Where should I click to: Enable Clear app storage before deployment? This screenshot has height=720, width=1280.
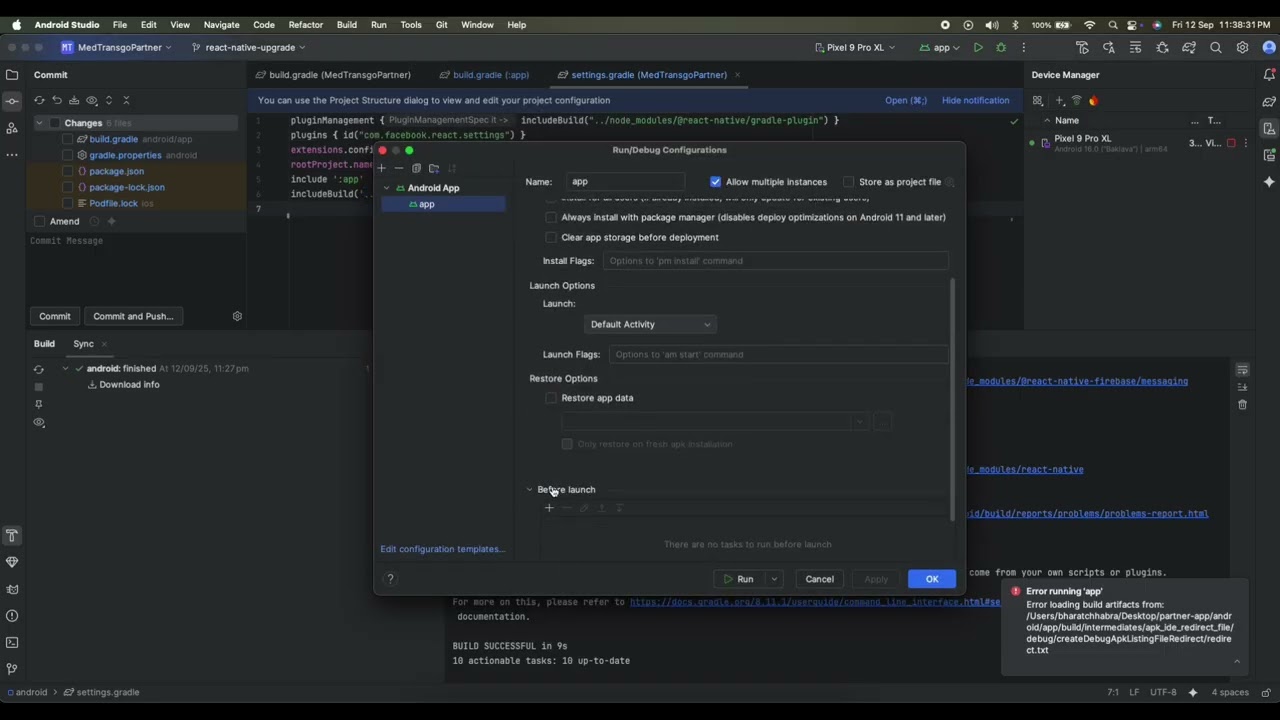point(551,237)
